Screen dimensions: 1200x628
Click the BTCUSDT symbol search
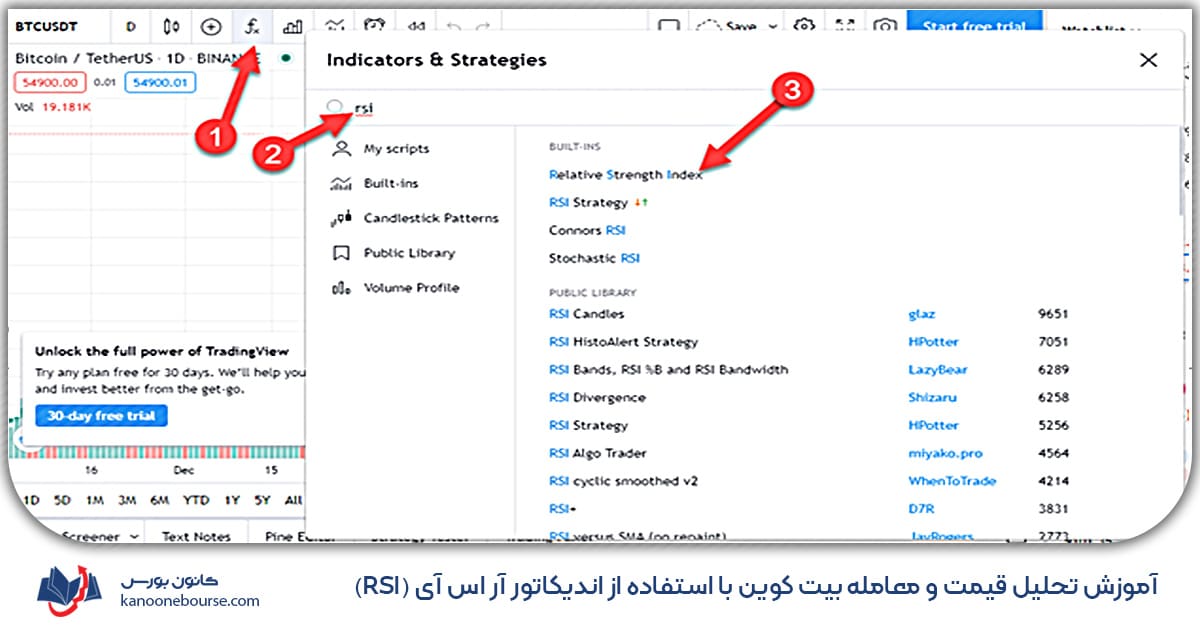pos(47,27)
